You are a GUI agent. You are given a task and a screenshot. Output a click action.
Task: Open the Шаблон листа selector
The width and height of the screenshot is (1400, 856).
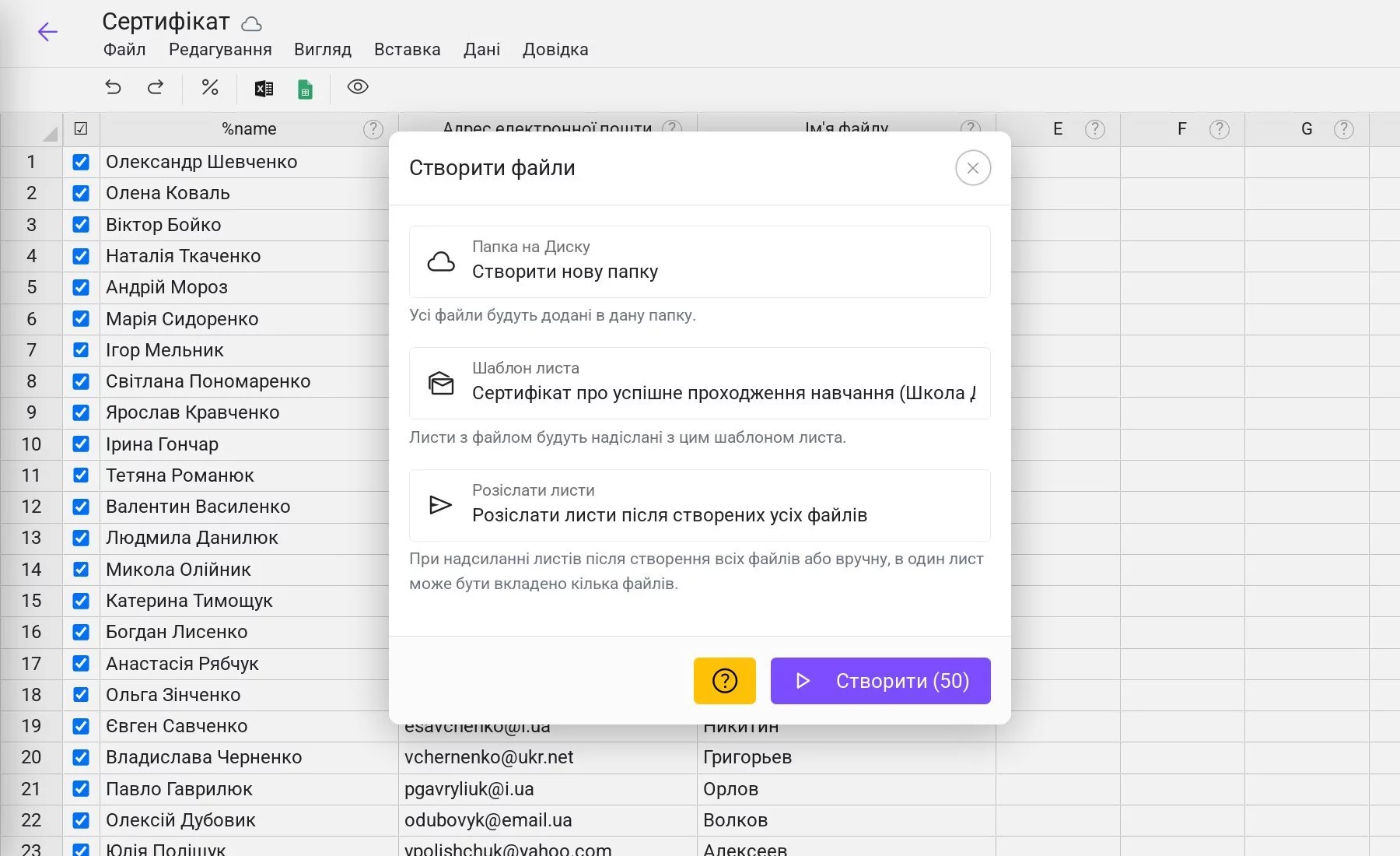700,383
